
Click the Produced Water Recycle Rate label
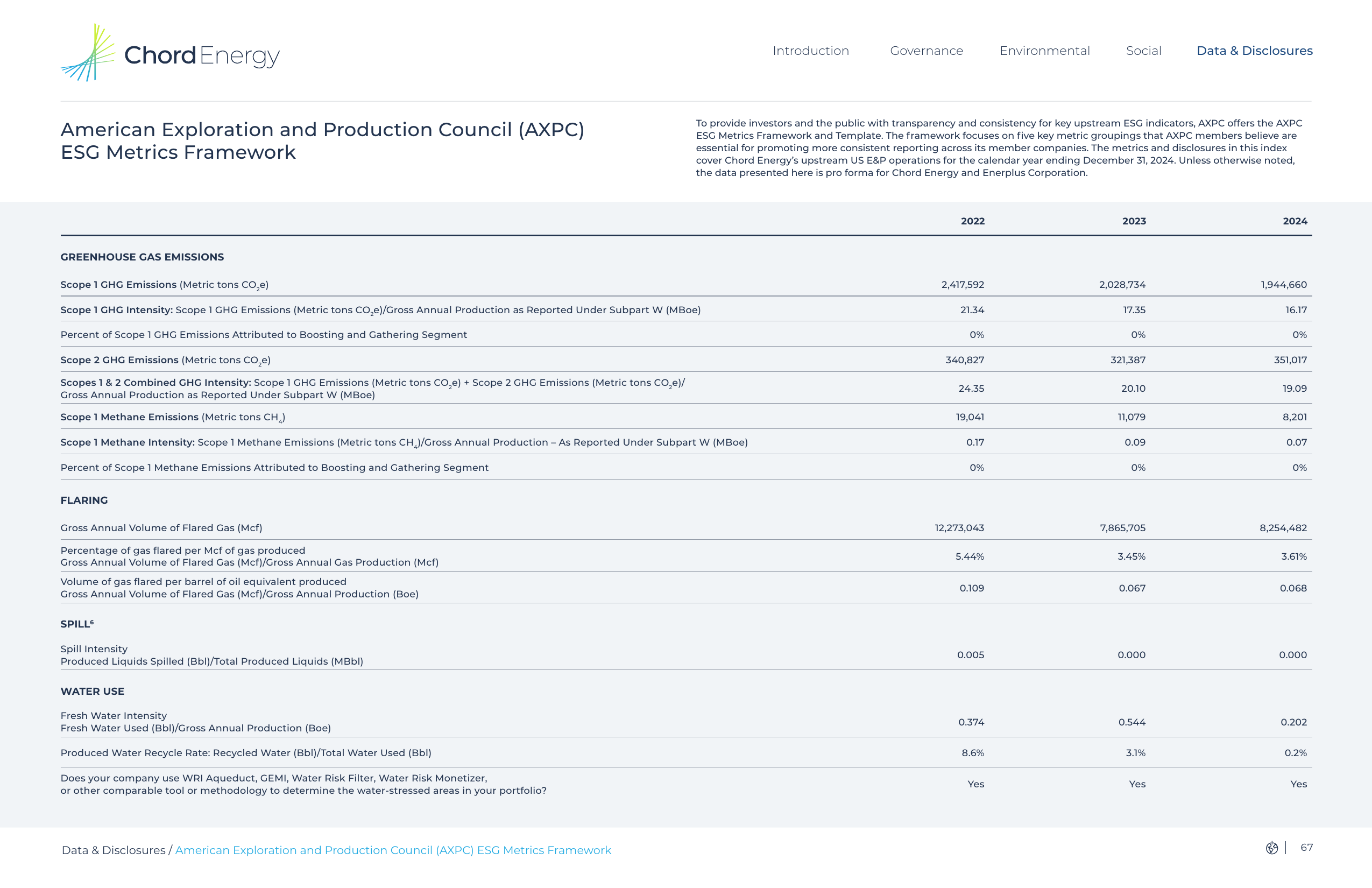click(246, 753)
